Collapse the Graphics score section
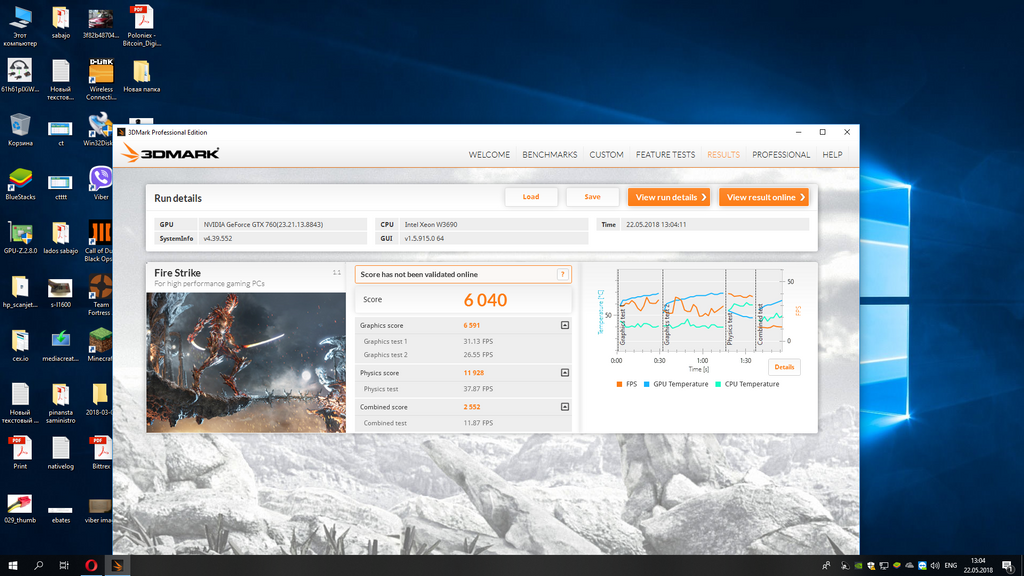This screenshot has height=576, width=1024. coord(565,325)
